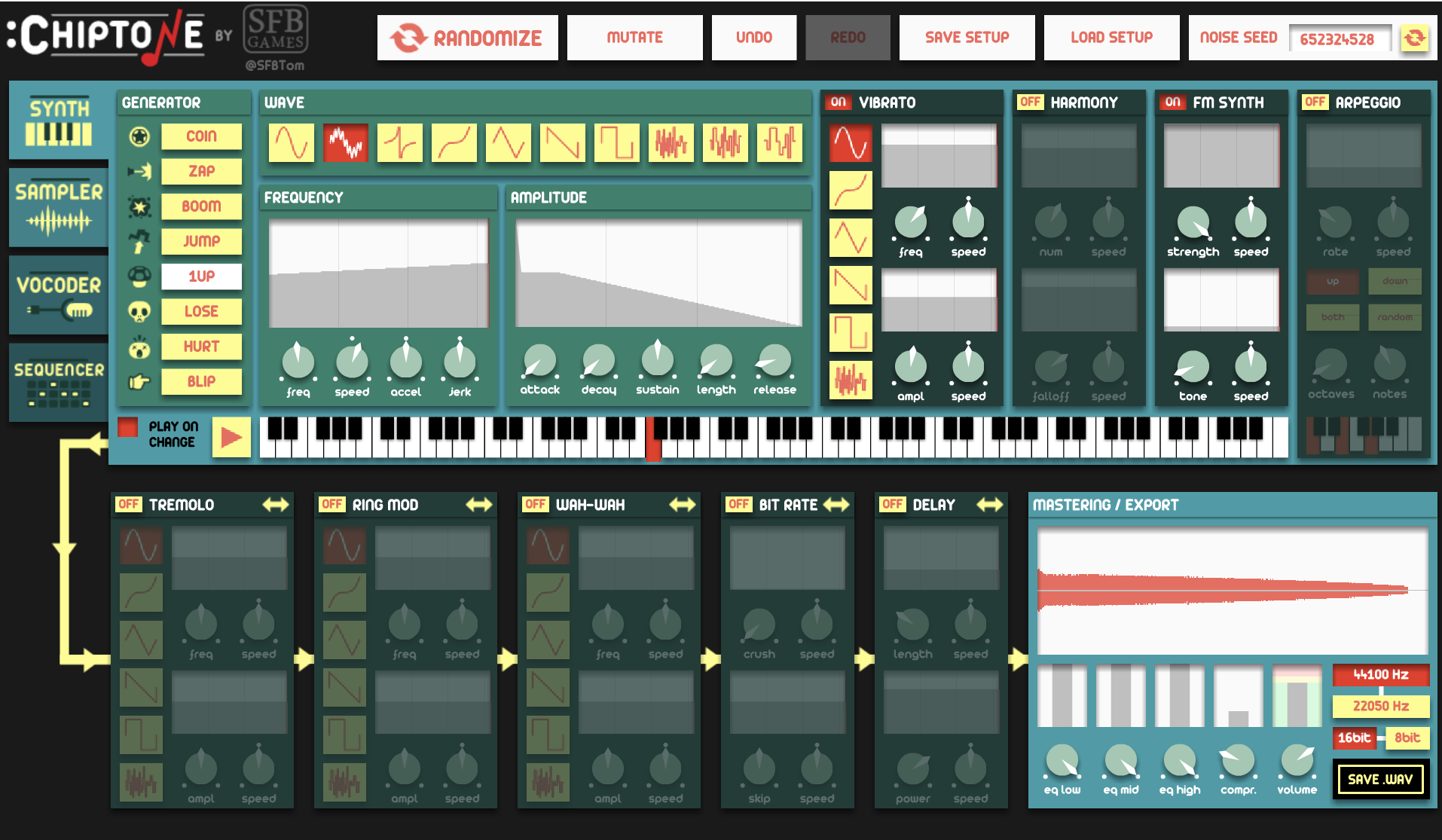The image size is (1442, 840).
Task: Enable the Tremolo effect
Action: 129,505
